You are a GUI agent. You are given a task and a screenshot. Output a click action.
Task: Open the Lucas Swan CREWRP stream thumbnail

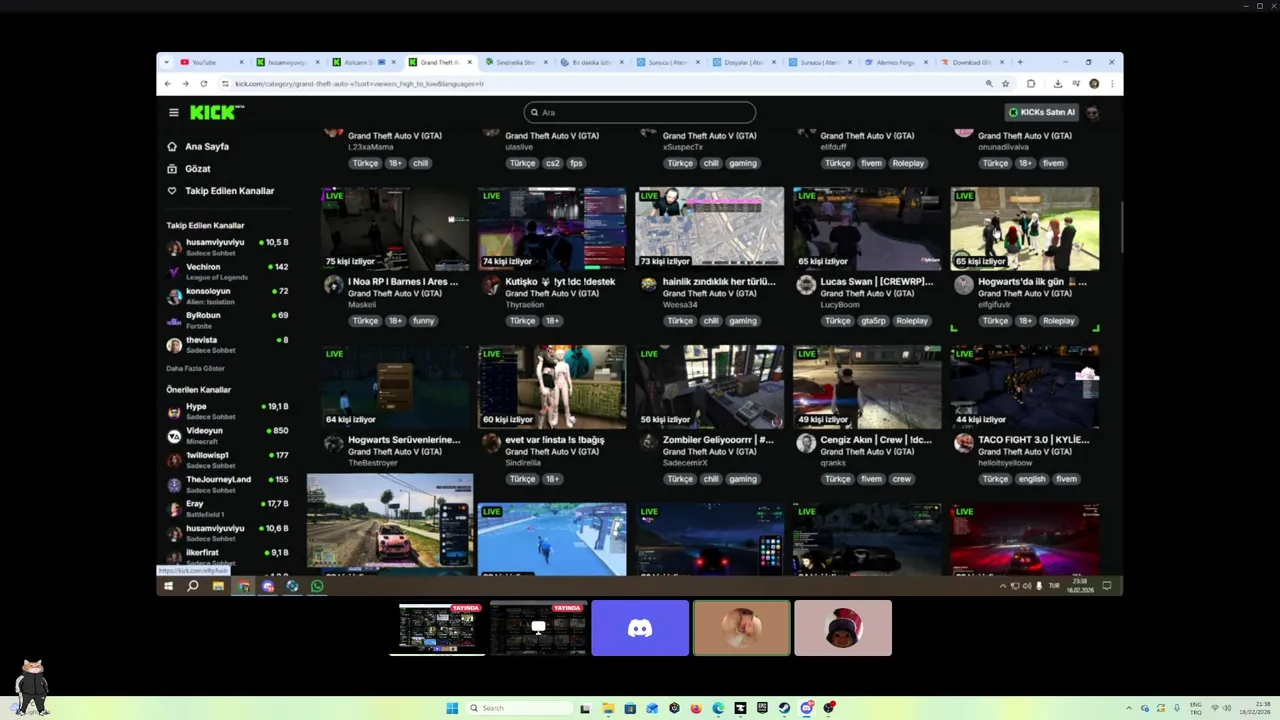(x=867, y=228)
